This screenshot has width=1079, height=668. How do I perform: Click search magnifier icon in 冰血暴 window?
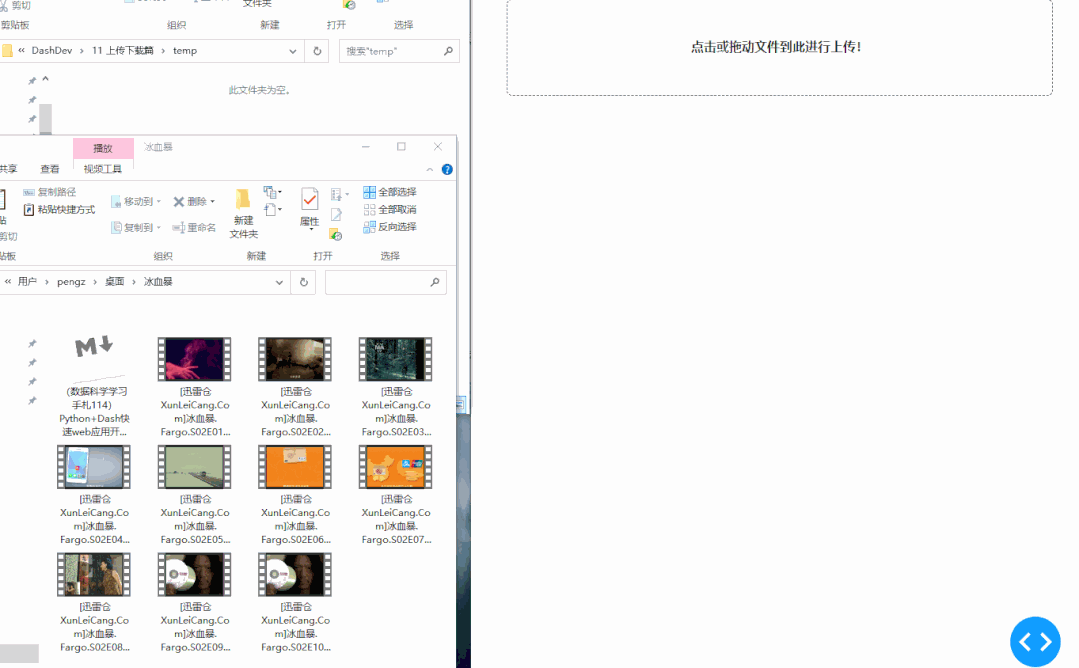435,282
